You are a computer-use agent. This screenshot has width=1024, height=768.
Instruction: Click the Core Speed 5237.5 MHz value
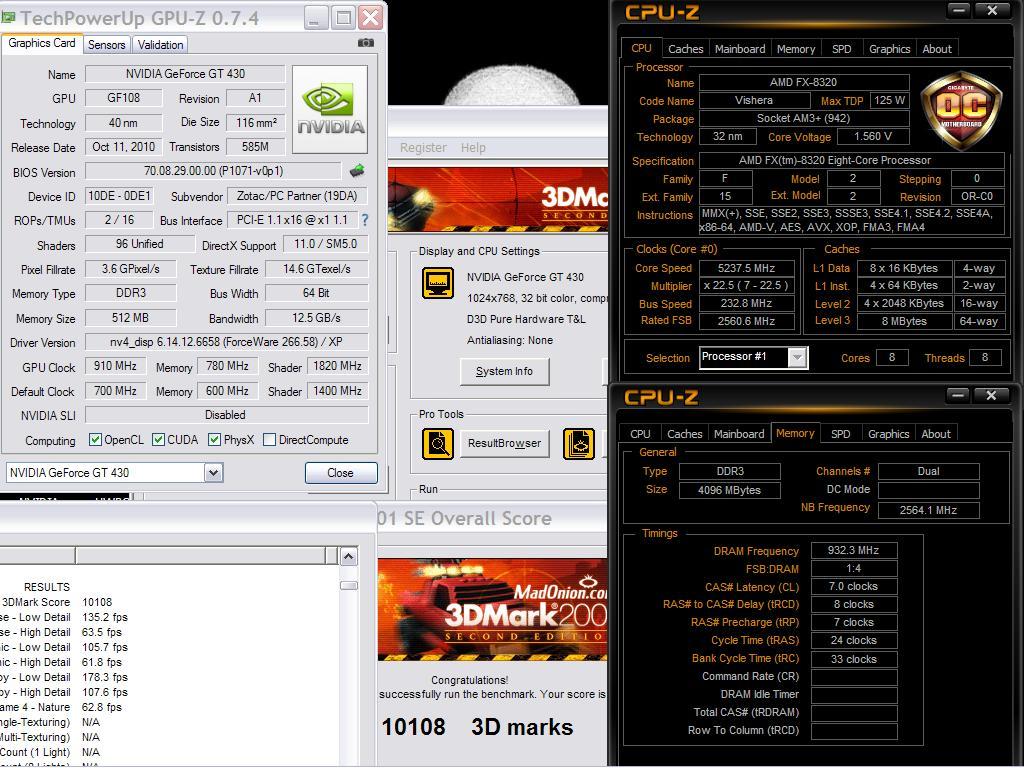(x=746, y=268)
